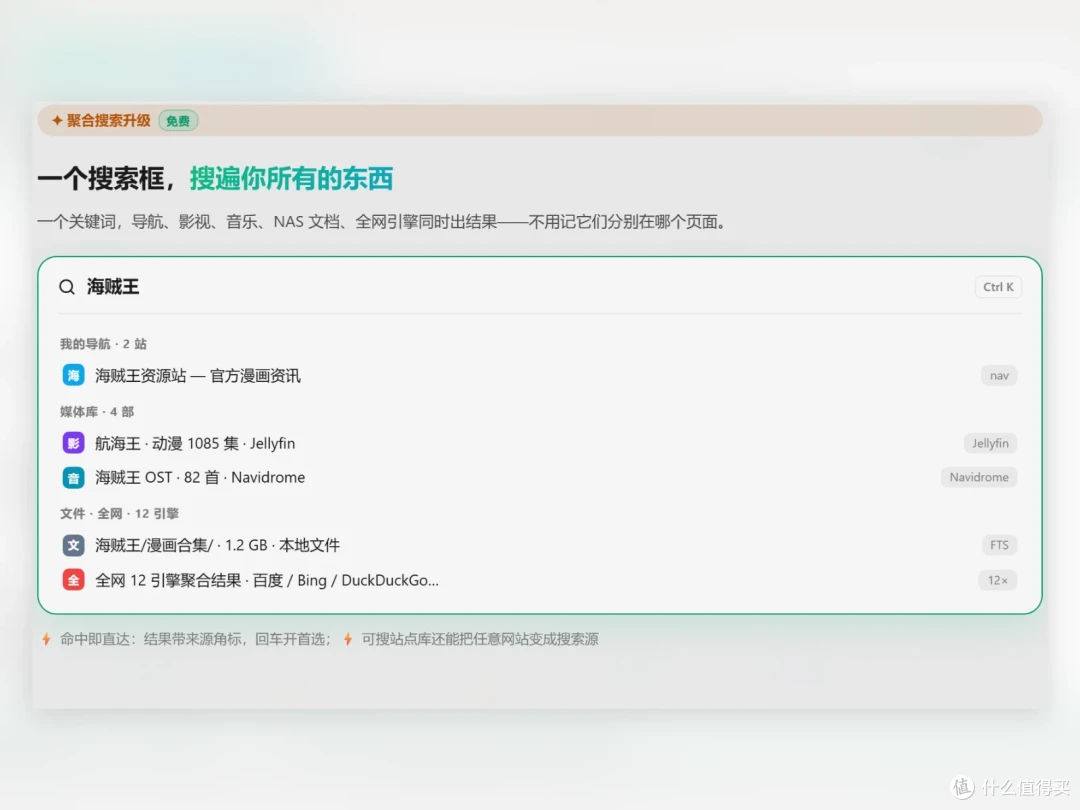This screenshot has width=1080, height=810.
Task: Click lightning icon before 可搜站点库
Action: coord(348,639)
